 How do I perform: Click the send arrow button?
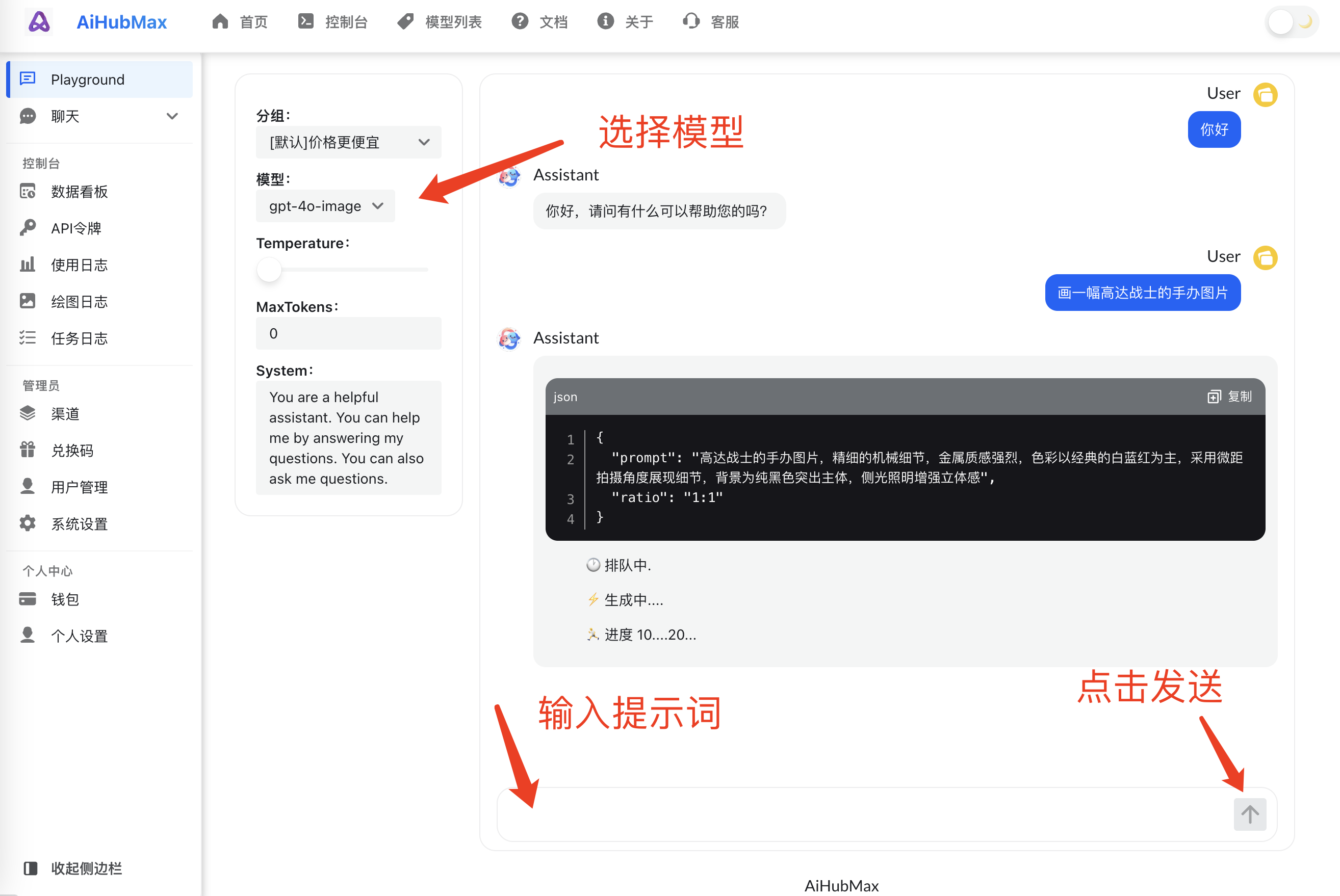tap(1249, 814)
